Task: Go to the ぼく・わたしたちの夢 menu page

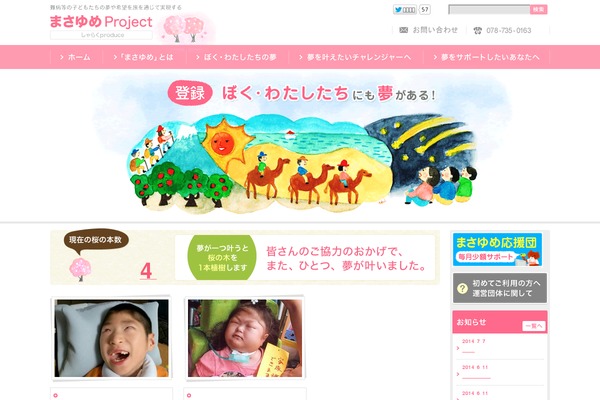Action: [236, 57]
